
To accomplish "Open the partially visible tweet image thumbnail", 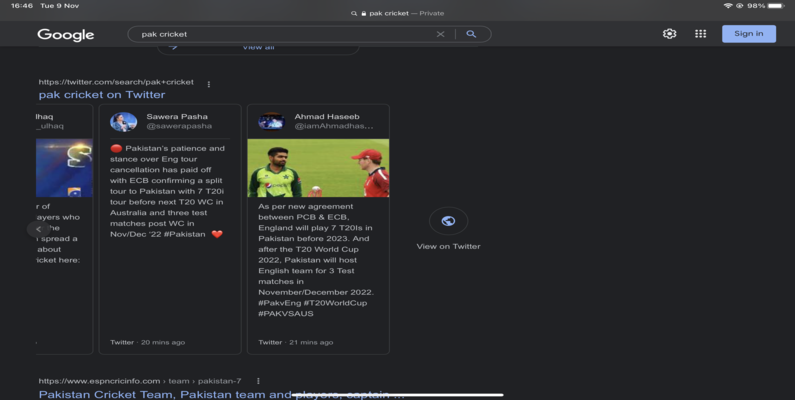I will click(x=64, y=168).
